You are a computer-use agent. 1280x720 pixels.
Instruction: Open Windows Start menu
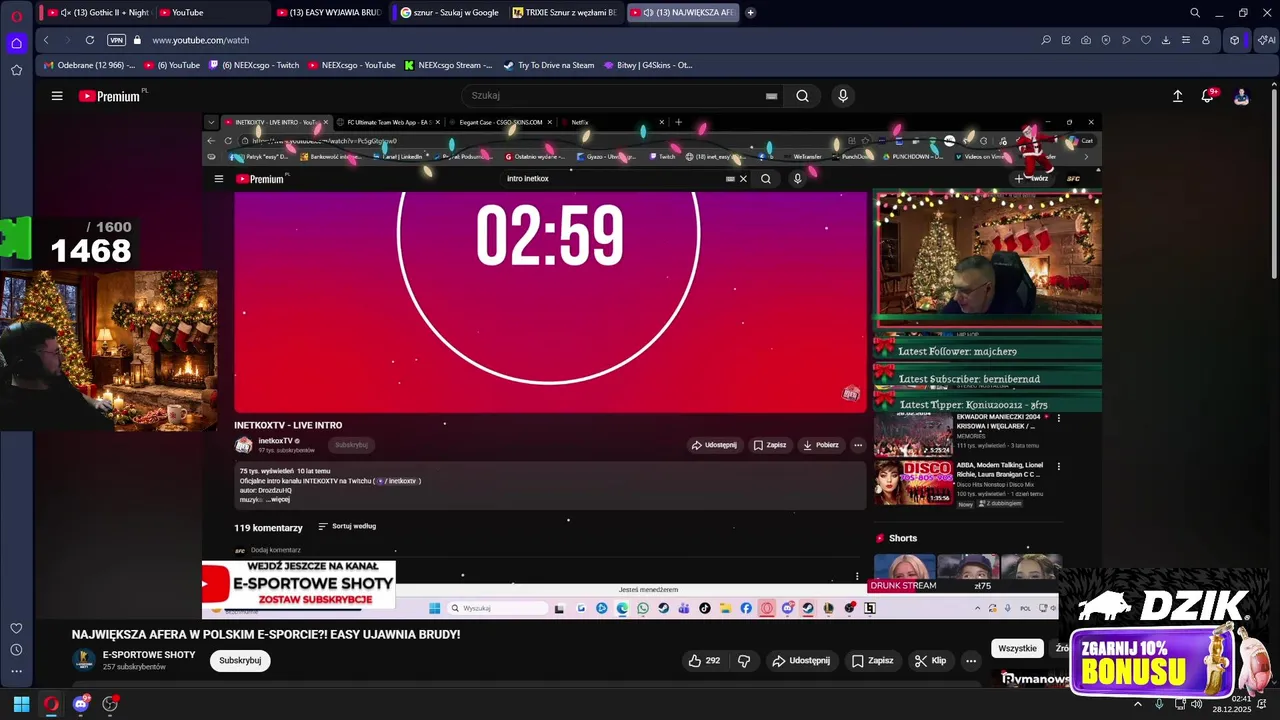(21, 704)
